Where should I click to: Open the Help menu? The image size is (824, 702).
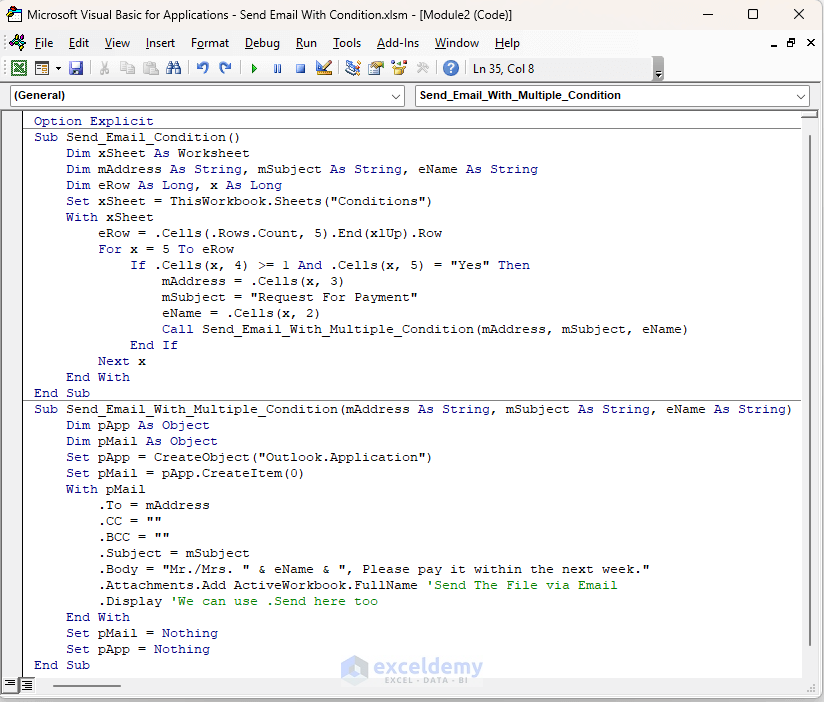pyautogui.click(x=507, y=43)
